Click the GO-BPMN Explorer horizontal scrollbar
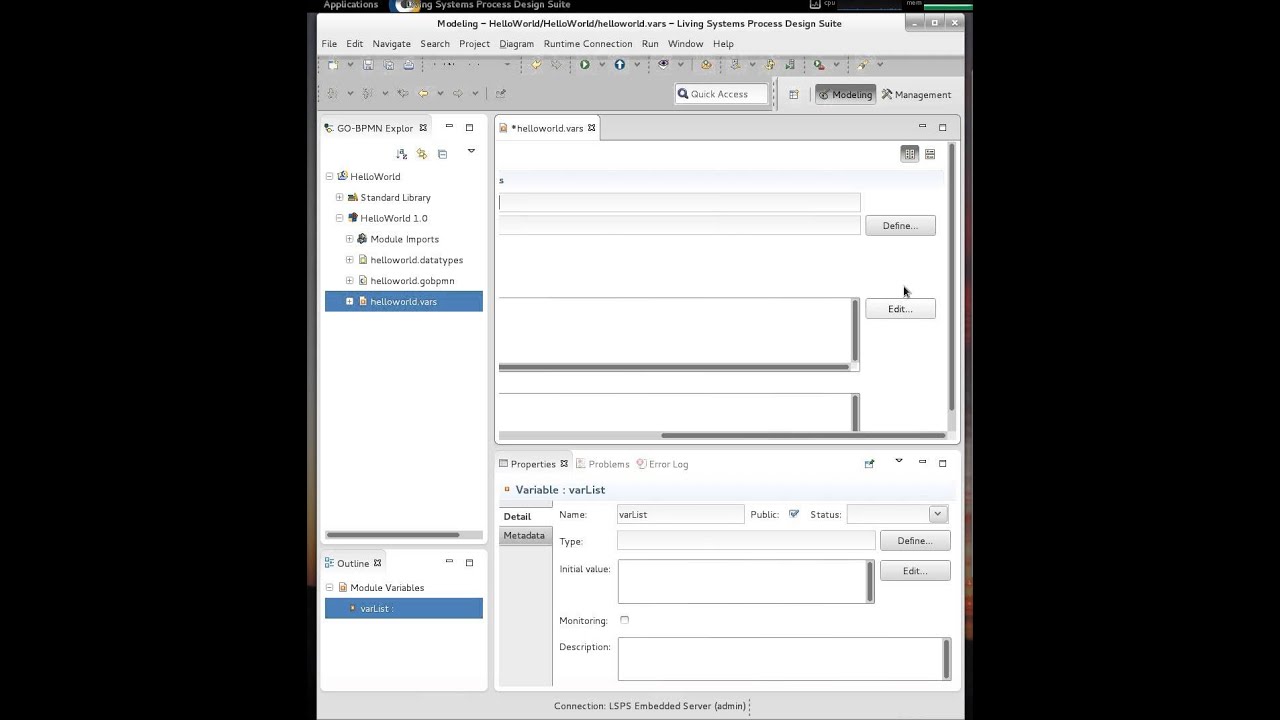 point(393,535)
